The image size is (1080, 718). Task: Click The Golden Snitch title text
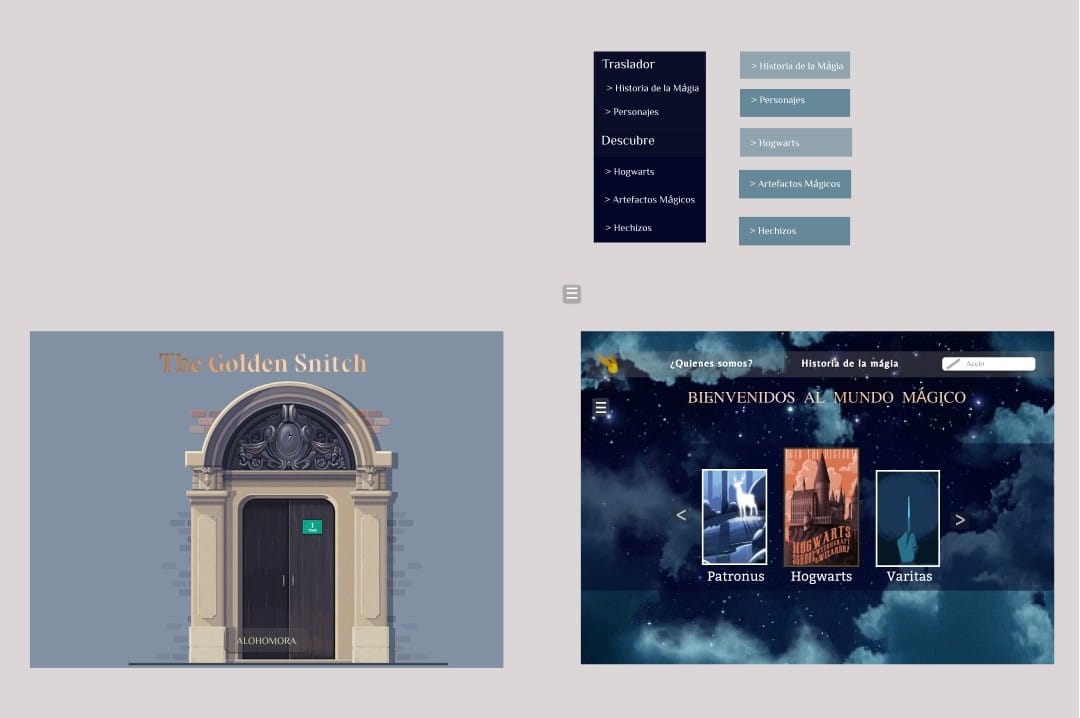click(263, 363)
